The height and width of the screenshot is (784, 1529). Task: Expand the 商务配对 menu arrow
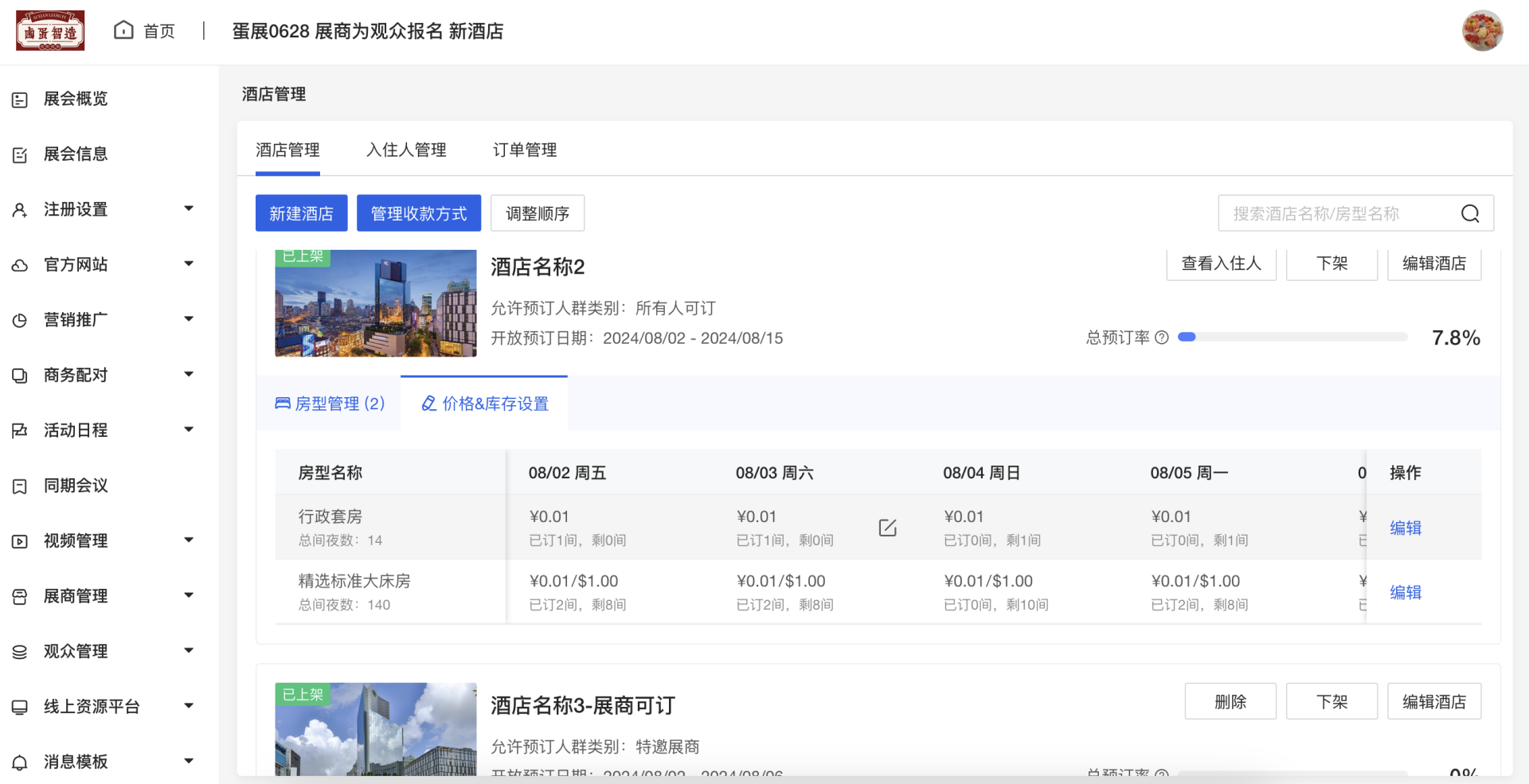pos(189,374)
